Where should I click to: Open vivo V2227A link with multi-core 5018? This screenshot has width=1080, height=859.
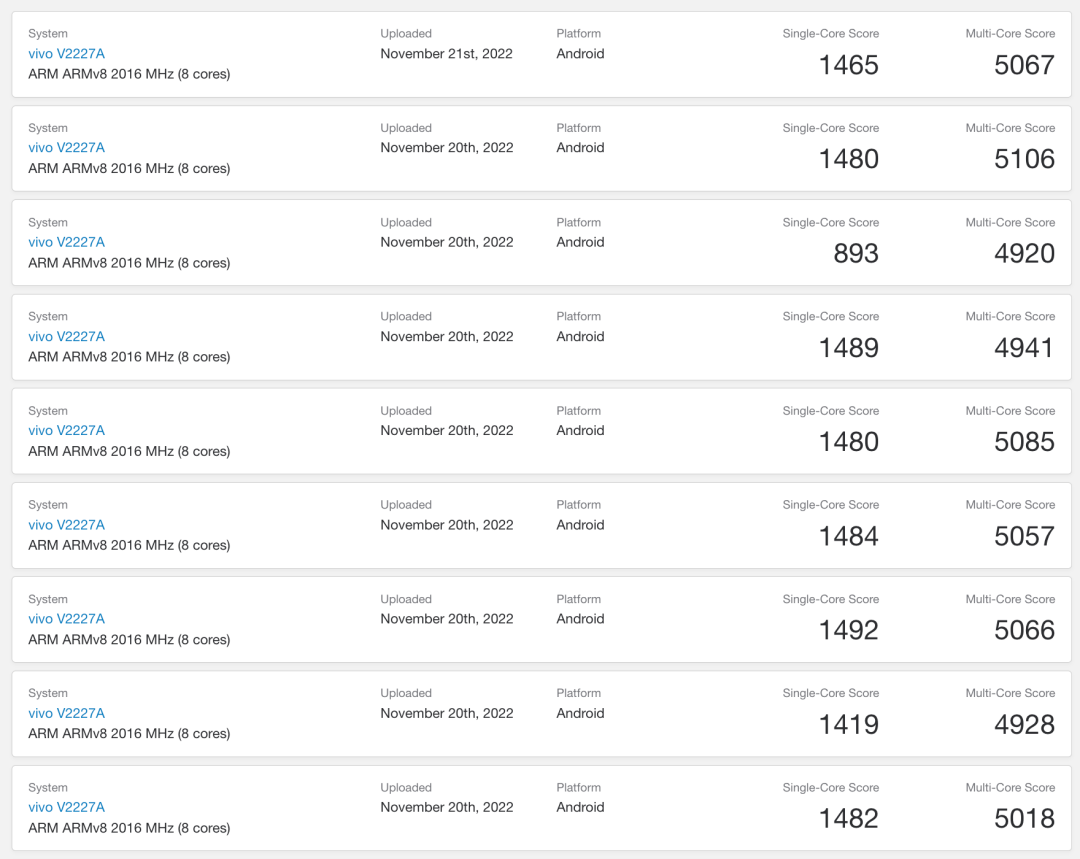[x=66, y=807]
